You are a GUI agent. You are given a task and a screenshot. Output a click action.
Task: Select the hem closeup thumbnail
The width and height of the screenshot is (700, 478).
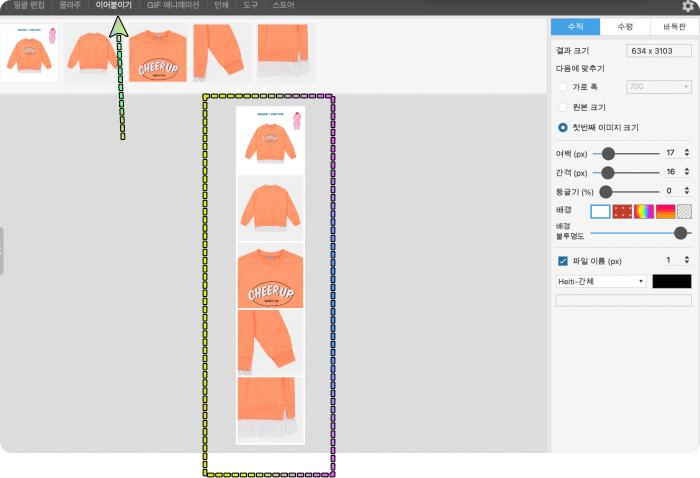coord(287,53)
